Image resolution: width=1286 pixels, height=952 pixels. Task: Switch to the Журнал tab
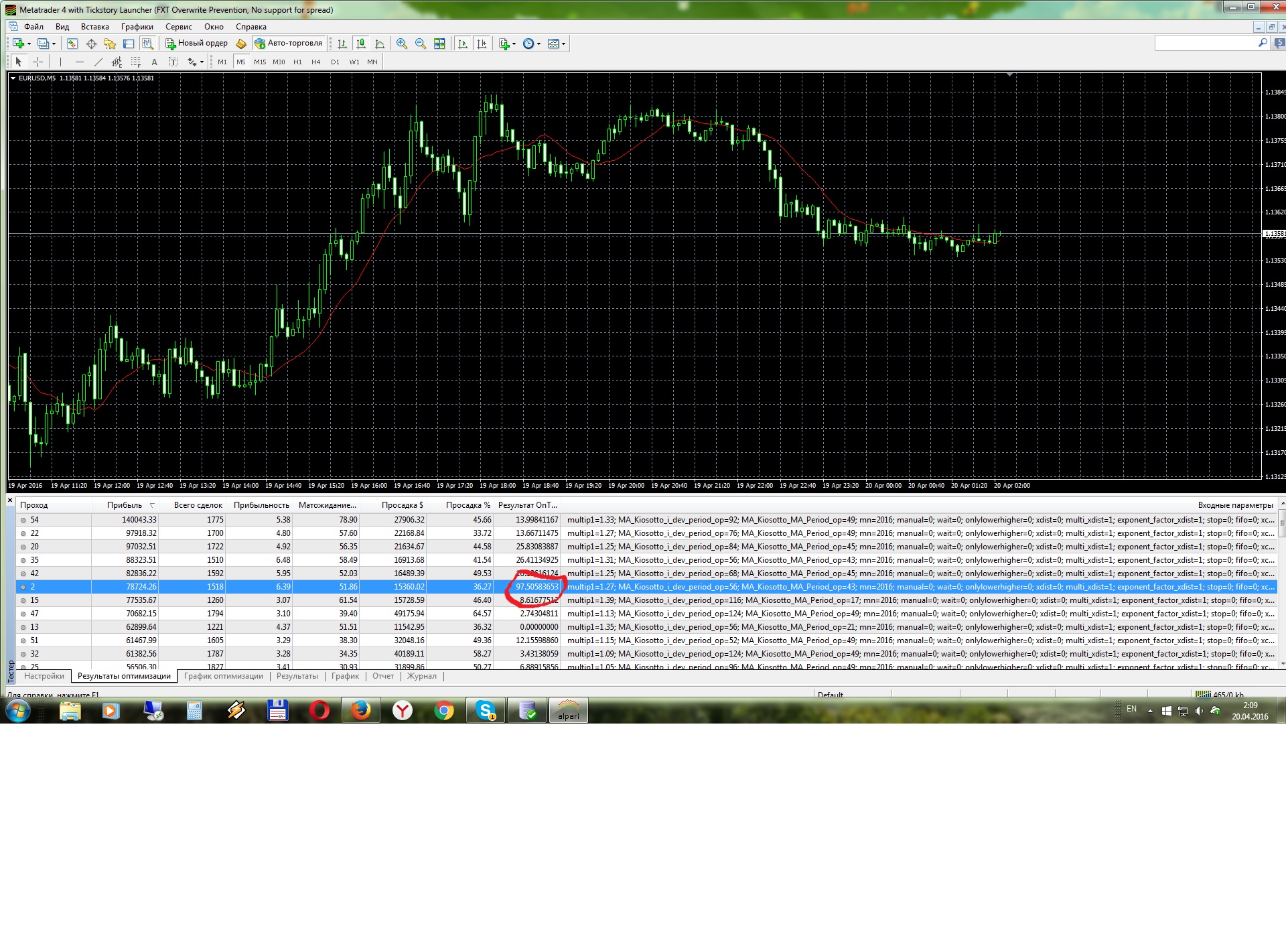[x=422, y=676]
